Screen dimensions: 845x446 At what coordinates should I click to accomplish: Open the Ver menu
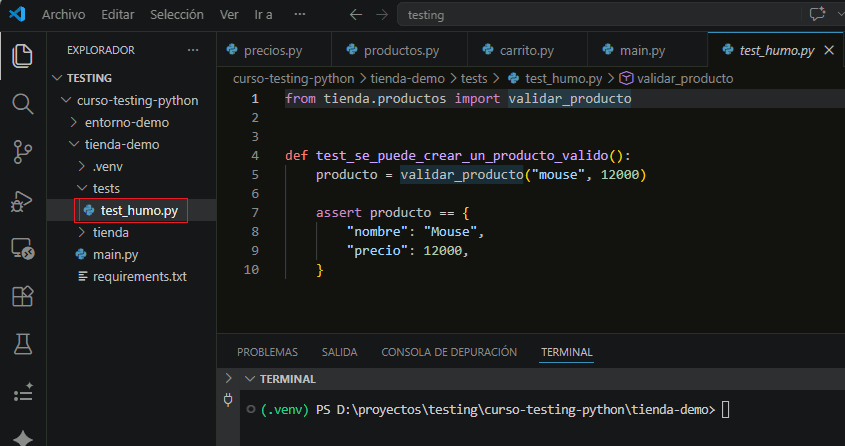[x=229, y=15]
